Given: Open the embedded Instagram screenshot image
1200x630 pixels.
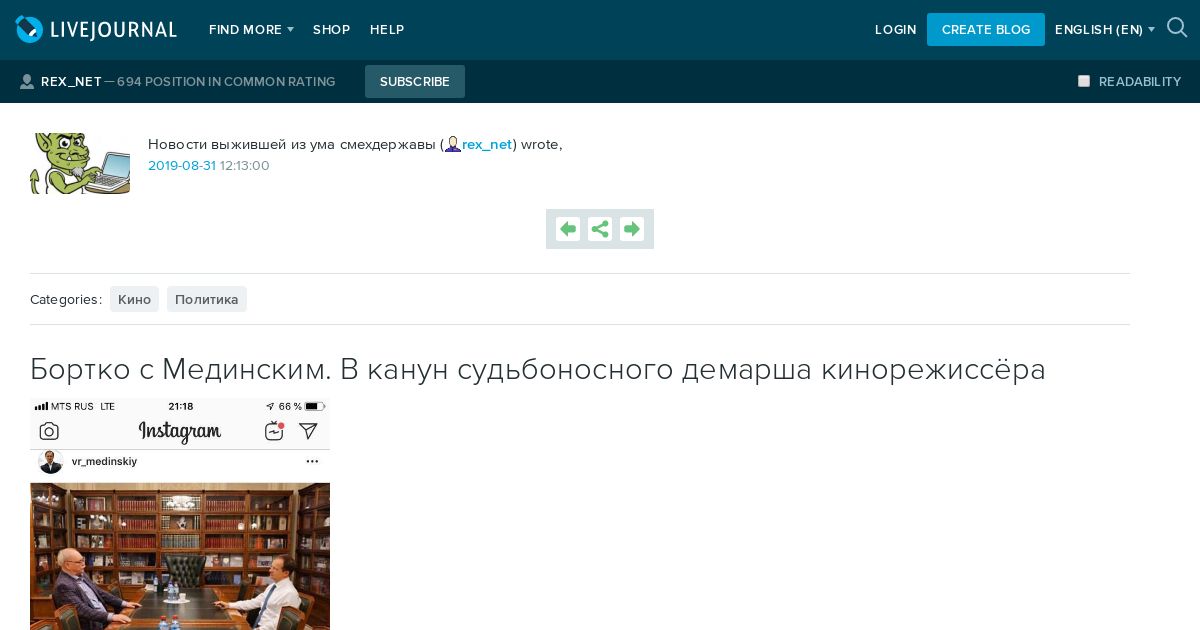Looking at the screenshot, I should 180,514.
